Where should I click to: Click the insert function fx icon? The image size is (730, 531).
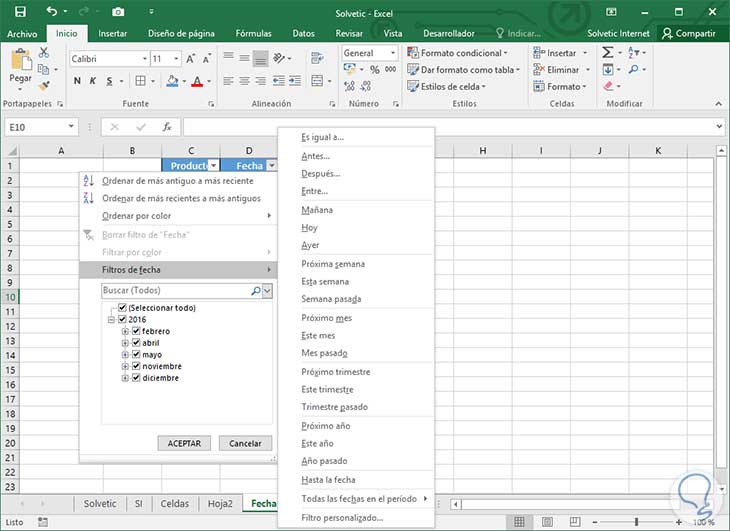tap(167, 127)
